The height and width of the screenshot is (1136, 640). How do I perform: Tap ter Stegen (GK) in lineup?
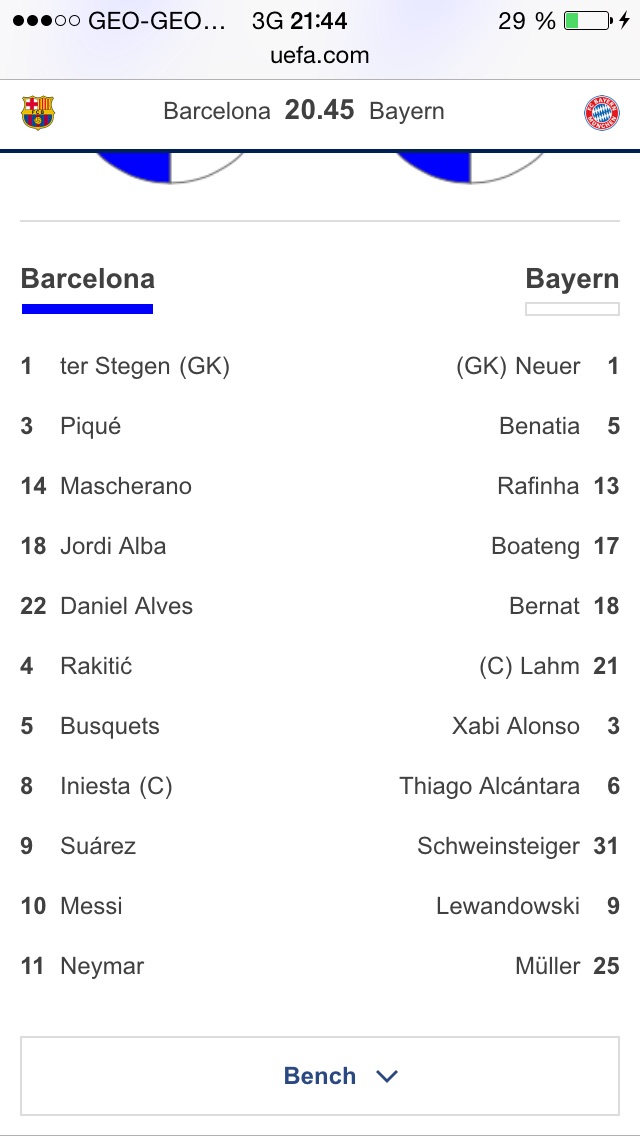144,366
